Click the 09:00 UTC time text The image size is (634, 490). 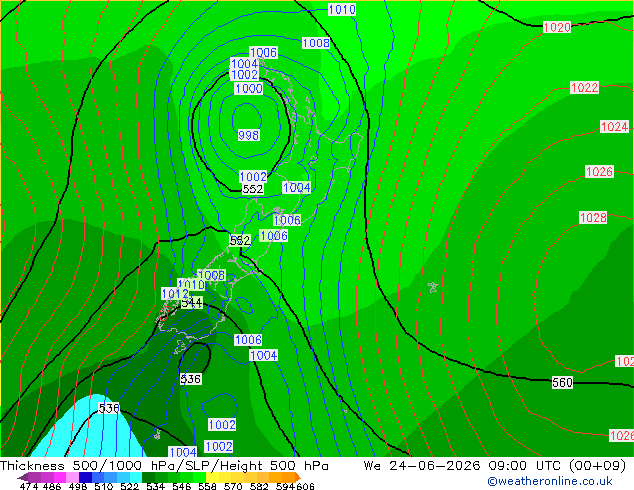point(526,466)
